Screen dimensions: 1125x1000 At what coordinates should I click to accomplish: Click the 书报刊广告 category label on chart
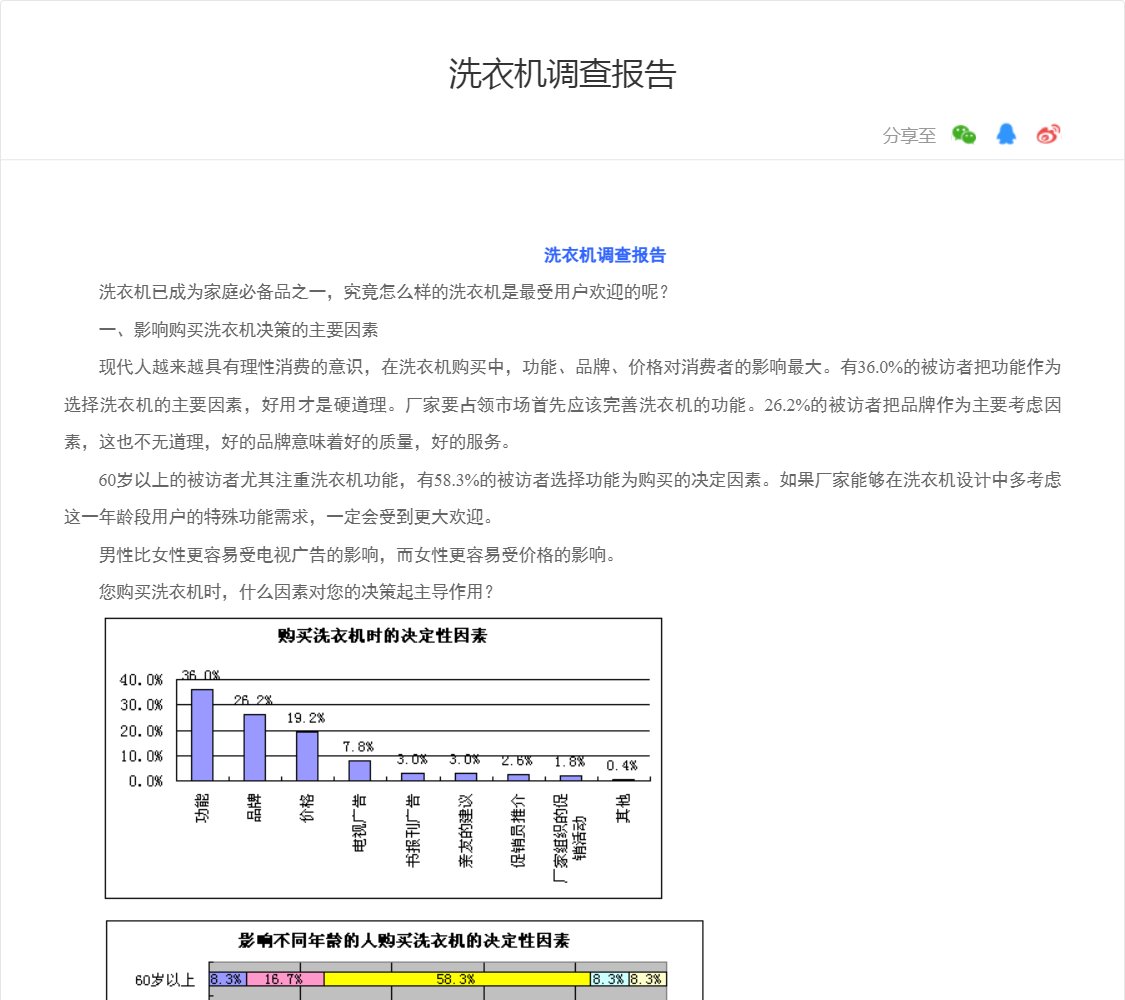tap(413, 830)
